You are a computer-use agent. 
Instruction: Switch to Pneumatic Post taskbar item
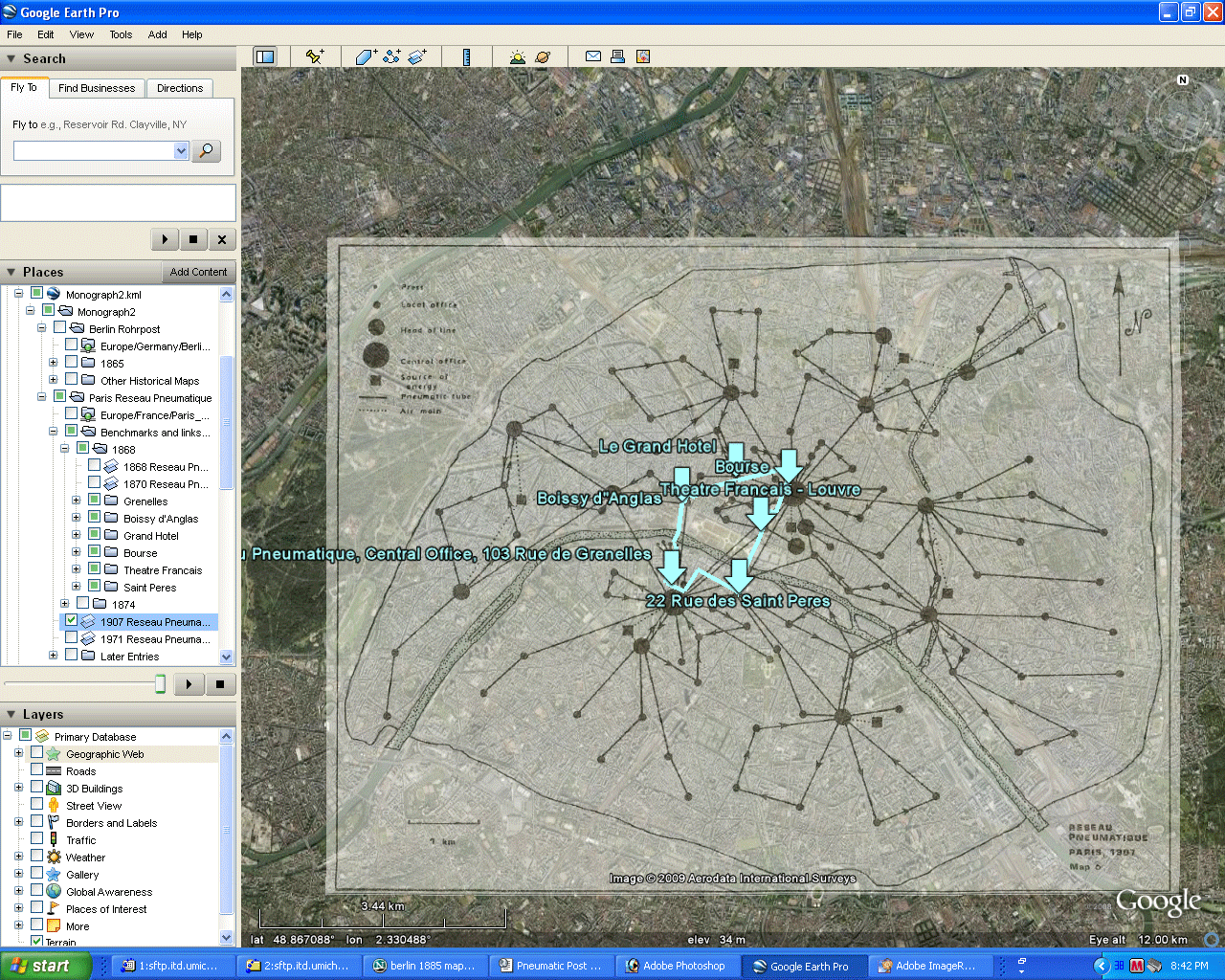click(x=551, y=966)
